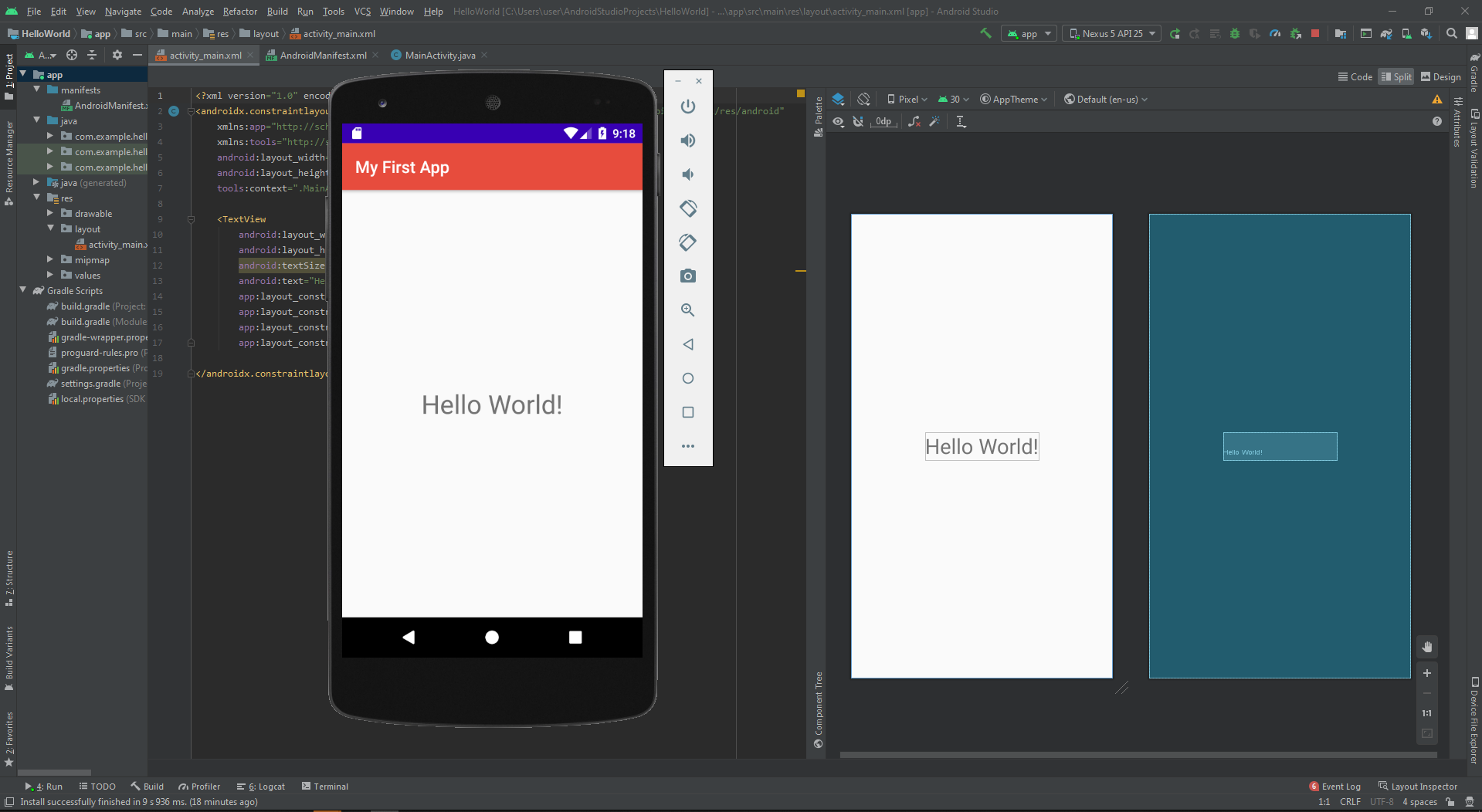1482x812 pixels.
Task: Open the Search Everywhere magnifier icon
Action: coord(1452,33)
